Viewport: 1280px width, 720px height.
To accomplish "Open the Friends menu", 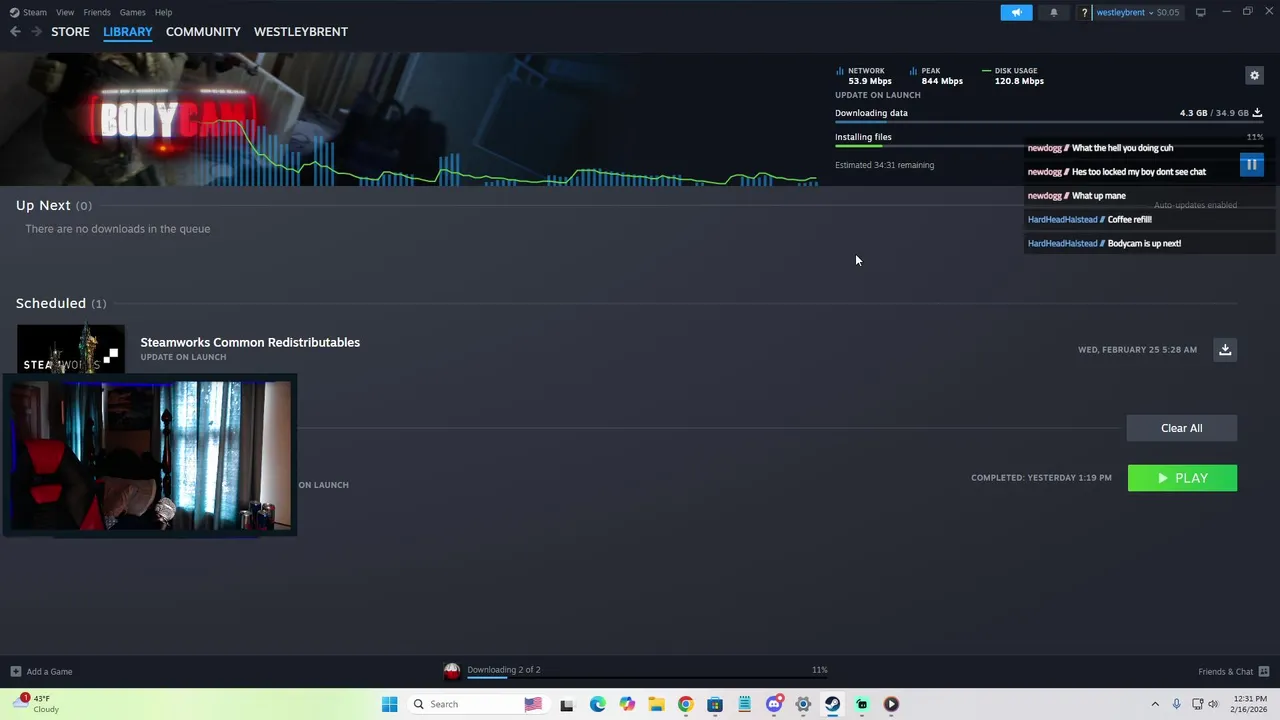I will 97,12.
